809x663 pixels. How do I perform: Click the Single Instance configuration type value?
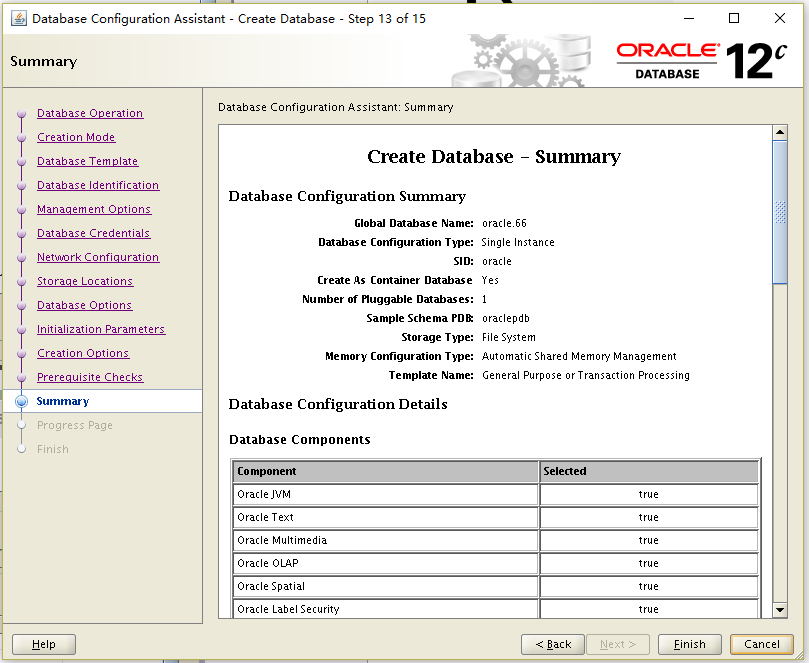pos(518,242)
